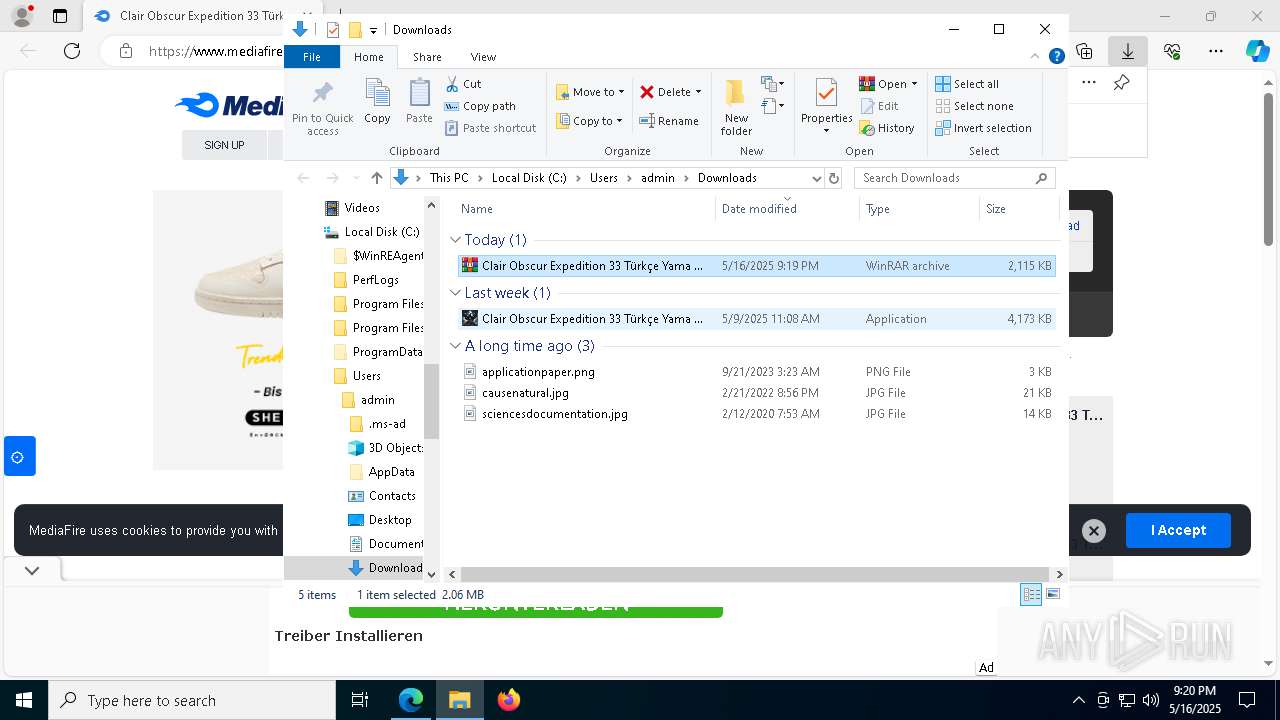Switch to the Home ribbon tab
1280x720 pixels.
click(368, 57)
